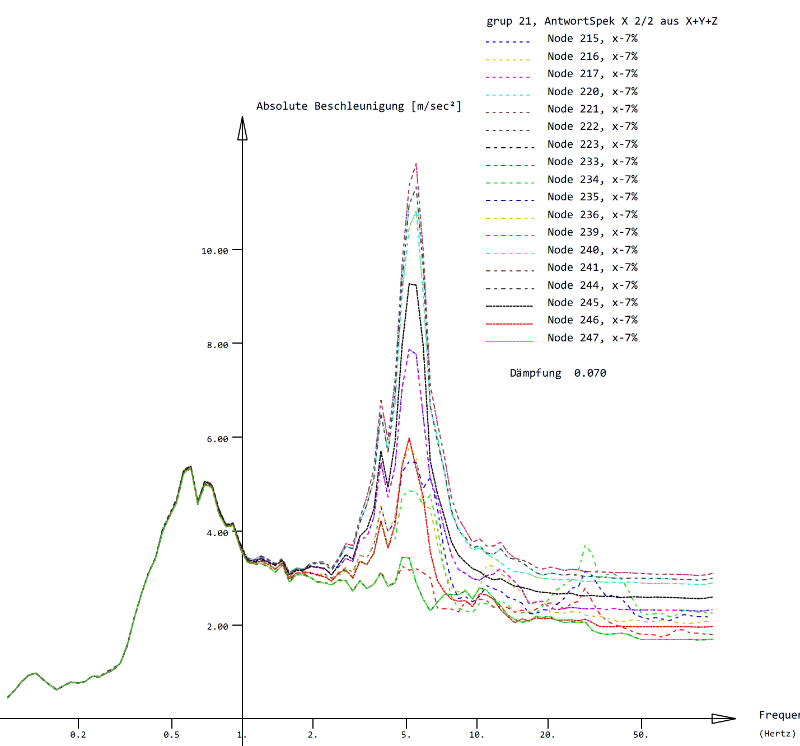This screenshot has width=800, height=746.
Task: Select legend entry "Node 241, x-7%"
Action: (x=592, y=267)
